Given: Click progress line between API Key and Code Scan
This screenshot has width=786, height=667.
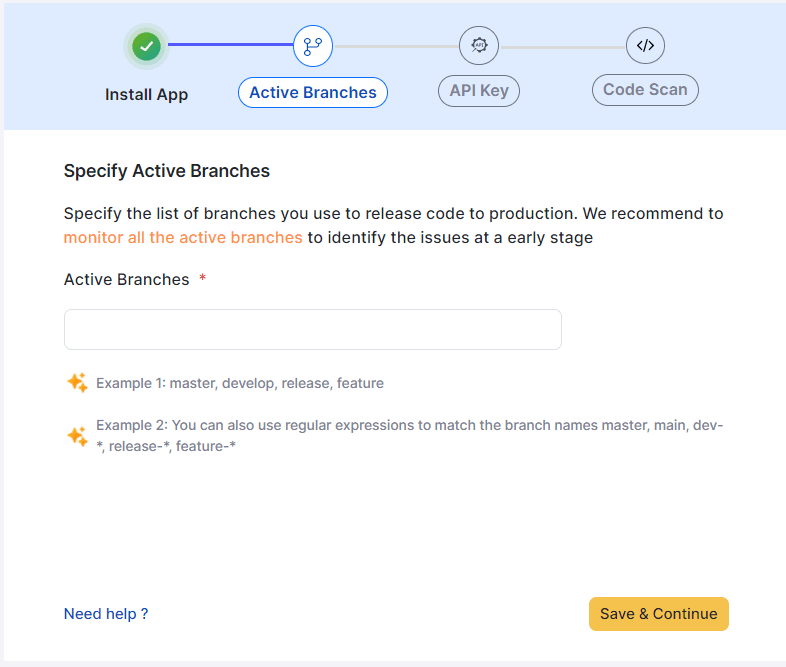Looking at the screenshot, I should click(x=562, y=45).
